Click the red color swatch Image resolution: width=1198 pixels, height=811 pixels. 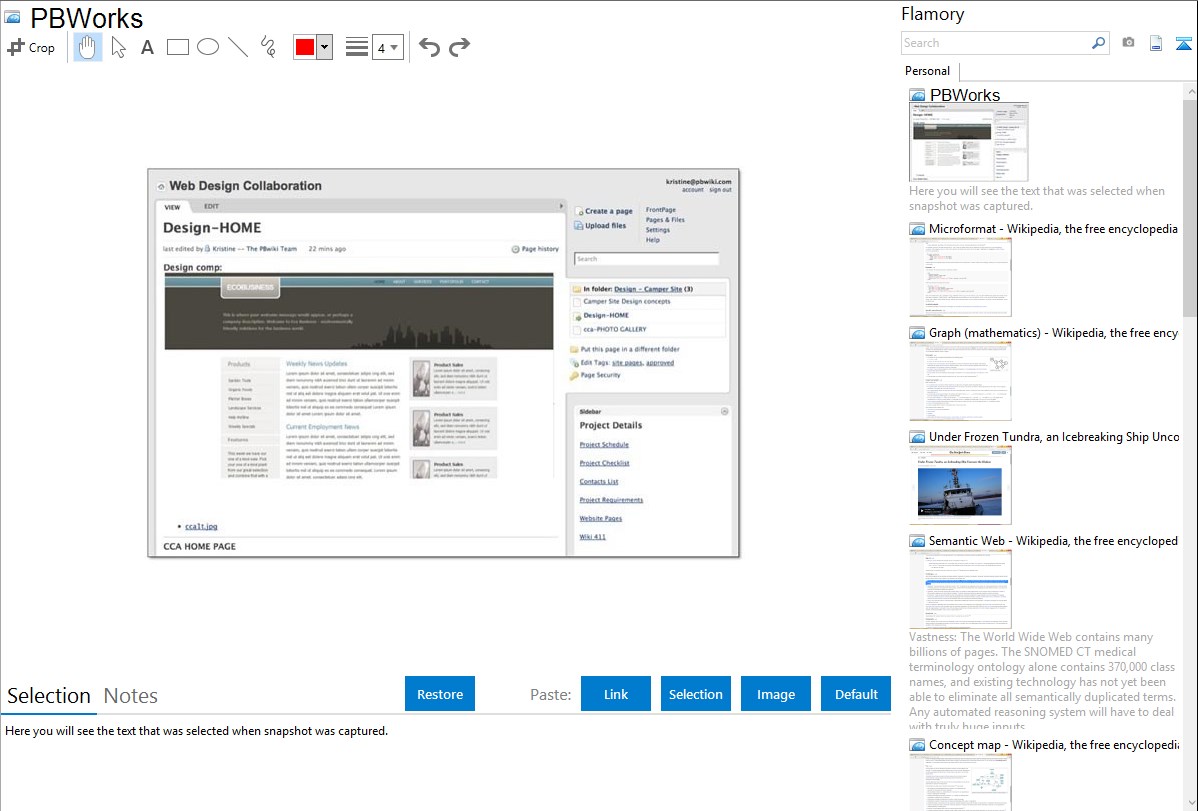(305, 47)
